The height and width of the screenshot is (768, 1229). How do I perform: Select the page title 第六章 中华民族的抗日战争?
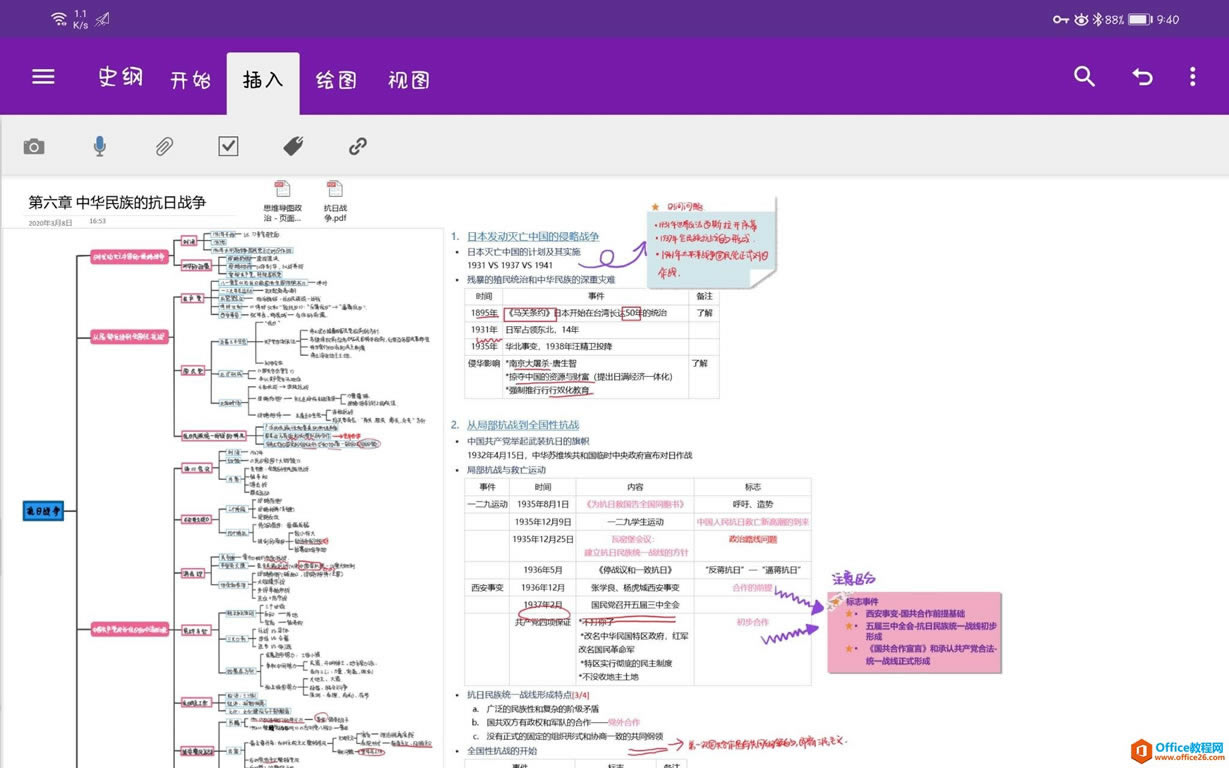point(117,202)
